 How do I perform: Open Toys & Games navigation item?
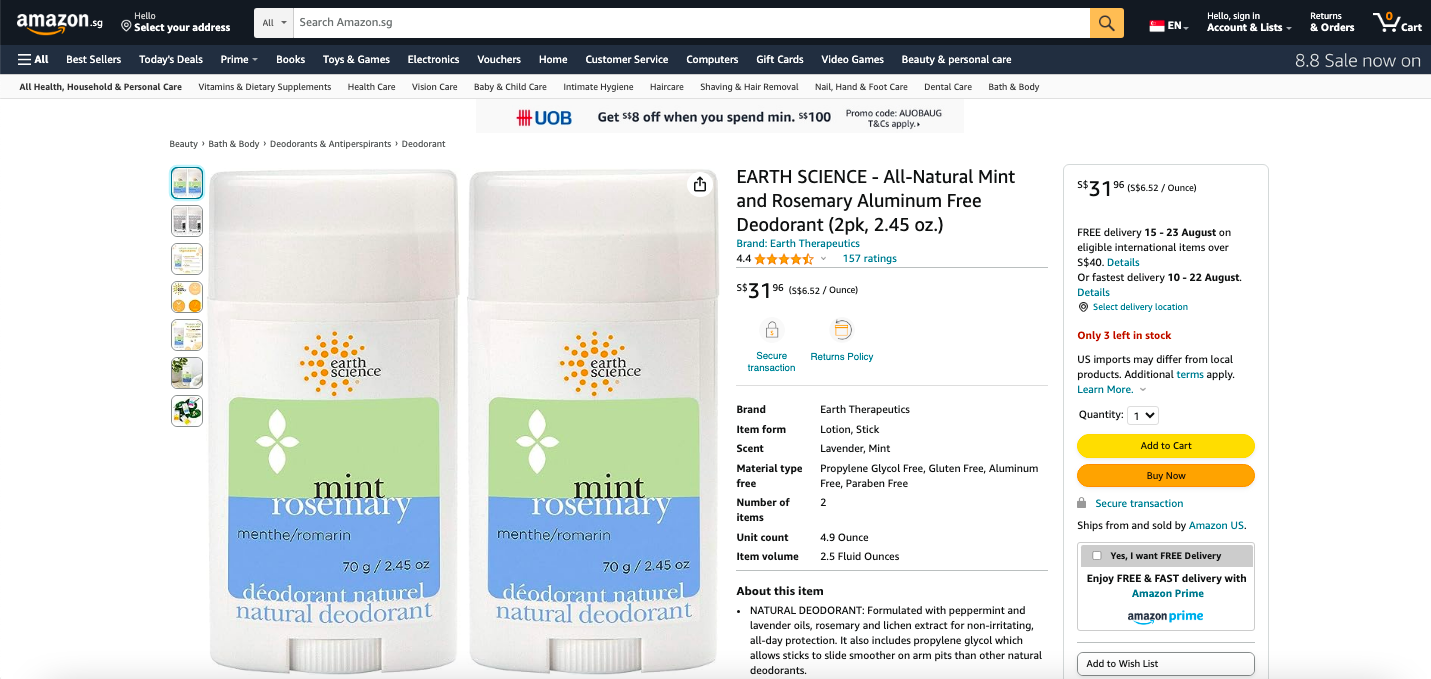[356, 59]
